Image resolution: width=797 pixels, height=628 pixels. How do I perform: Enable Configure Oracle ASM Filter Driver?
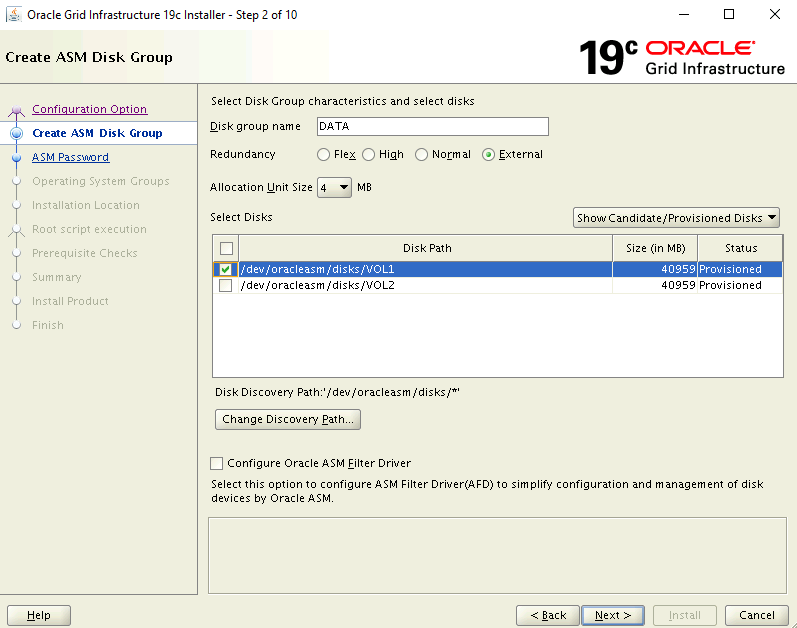pos(217,463)
